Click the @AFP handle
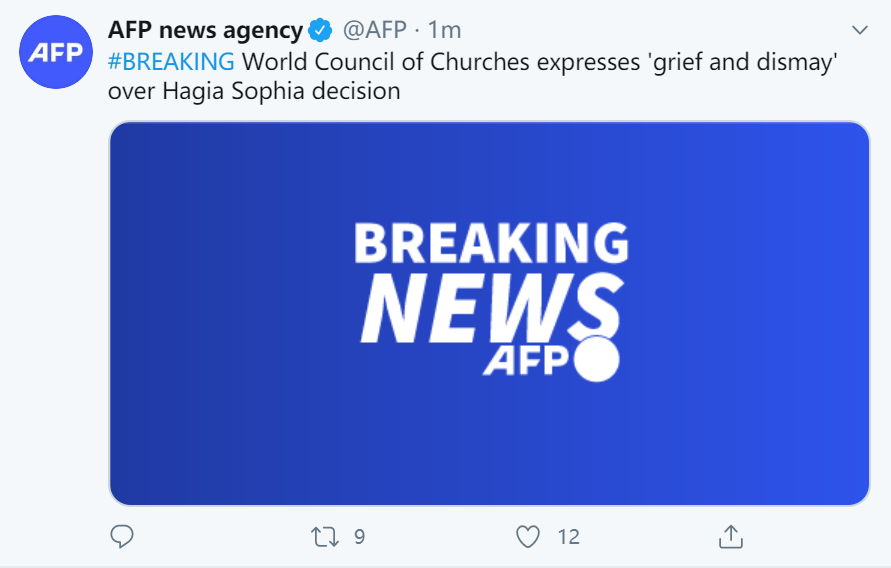 tap(375, 29)
